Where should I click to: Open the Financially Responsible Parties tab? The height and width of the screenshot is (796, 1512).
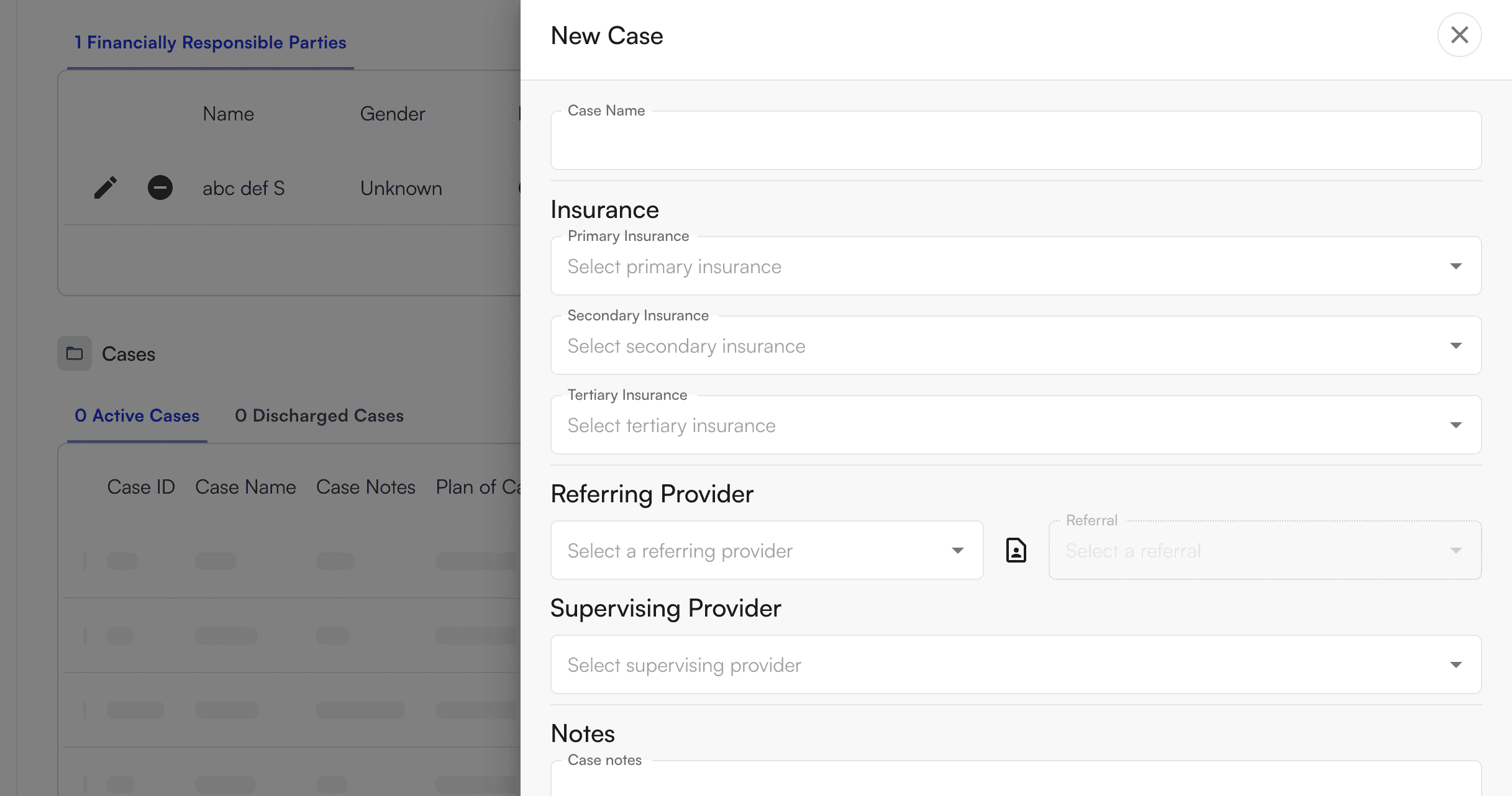coord(210,42)
